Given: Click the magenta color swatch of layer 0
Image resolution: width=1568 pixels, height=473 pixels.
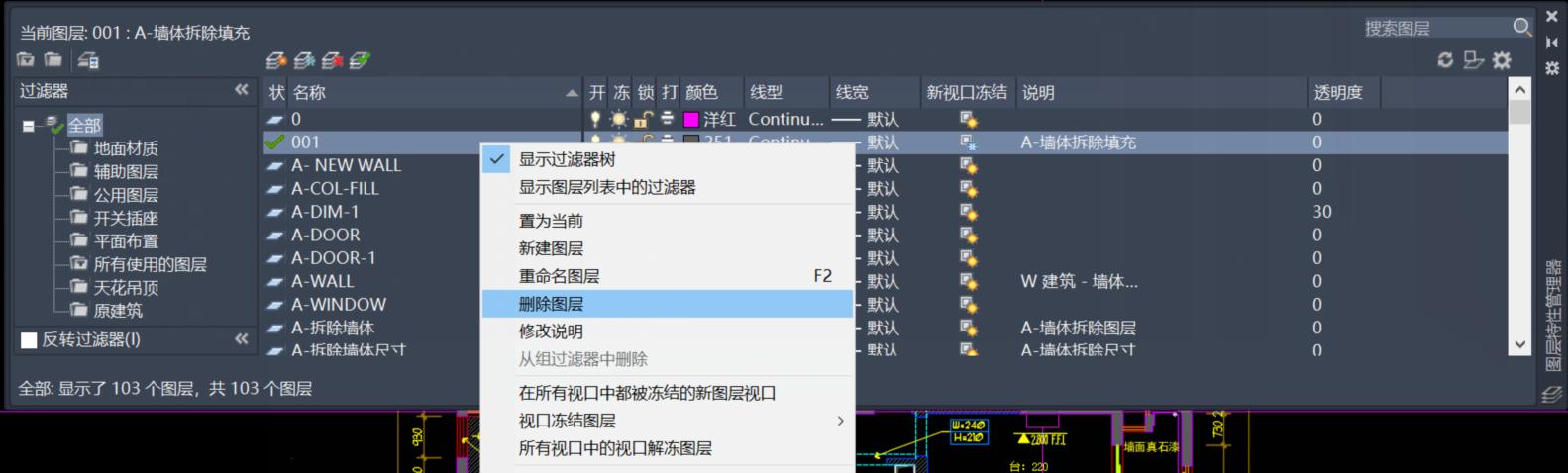Looking at the screenshot, I should 691,119.
